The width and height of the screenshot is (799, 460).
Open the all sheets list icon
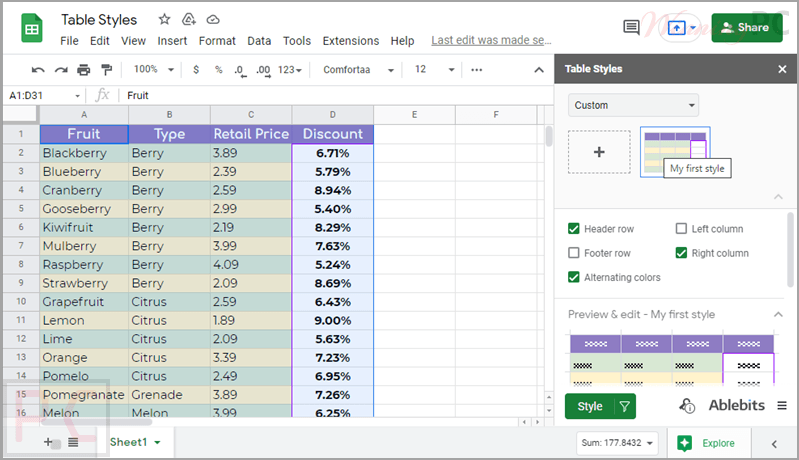click(73, 442)
